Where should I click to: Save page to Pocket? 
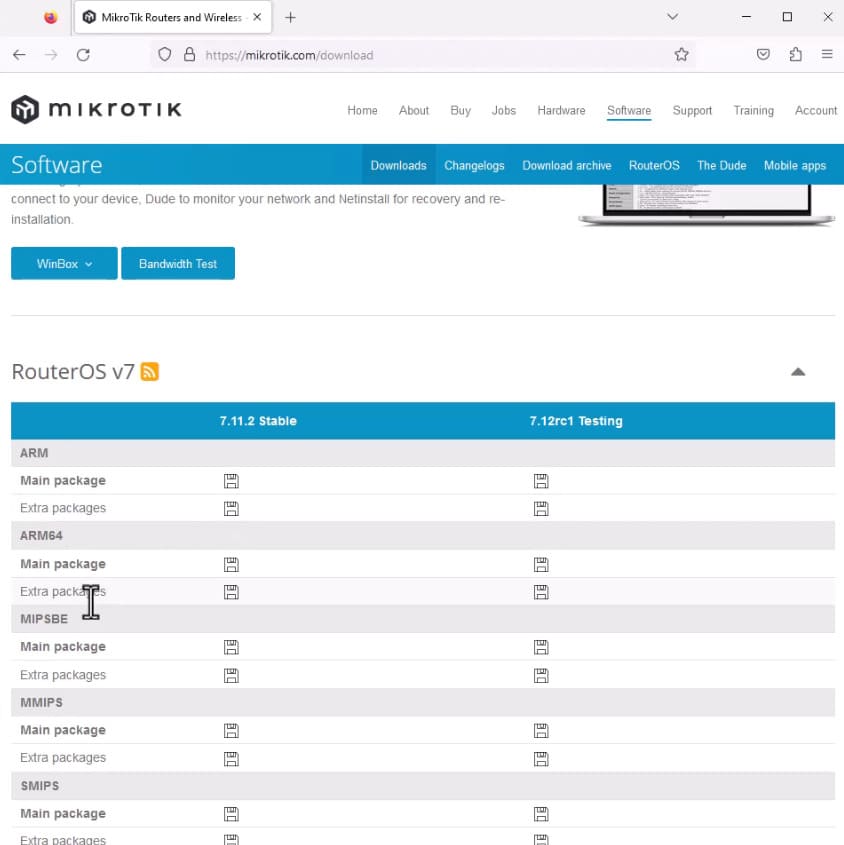[763, 54]
